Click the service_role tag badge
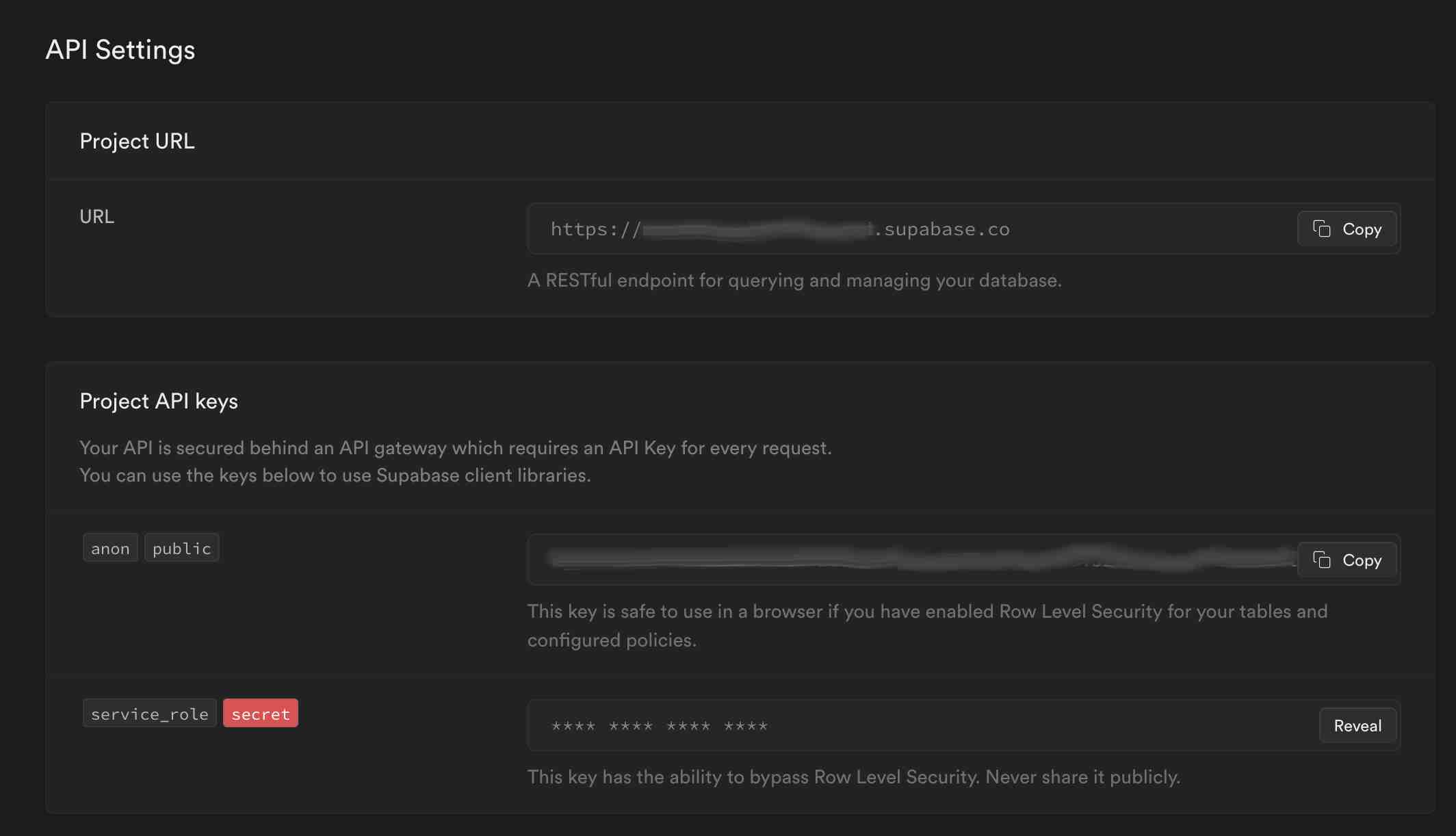Viewport: 1456px width, 836px height. 149,714
